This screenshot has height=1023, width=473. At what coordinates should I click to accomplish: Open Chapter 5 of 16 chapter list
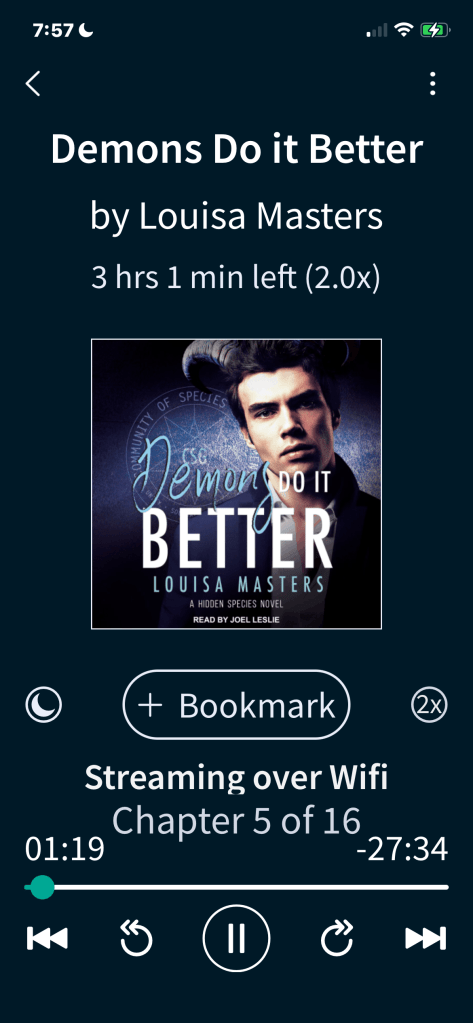tap(236, 820)
